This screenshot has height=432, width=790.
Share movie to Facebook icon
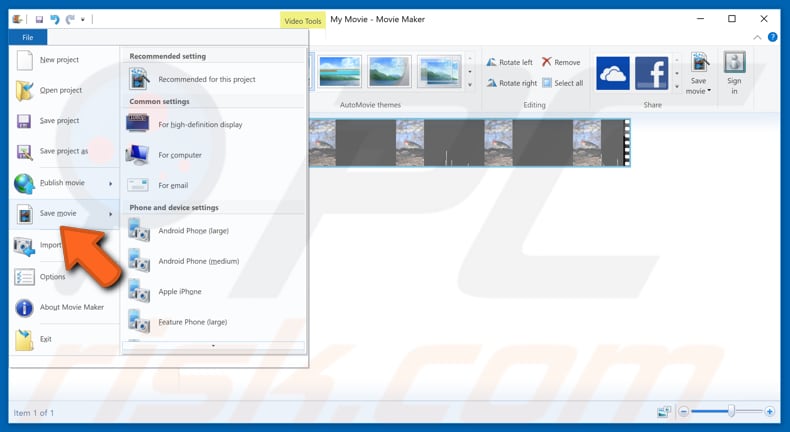point(651,73)
